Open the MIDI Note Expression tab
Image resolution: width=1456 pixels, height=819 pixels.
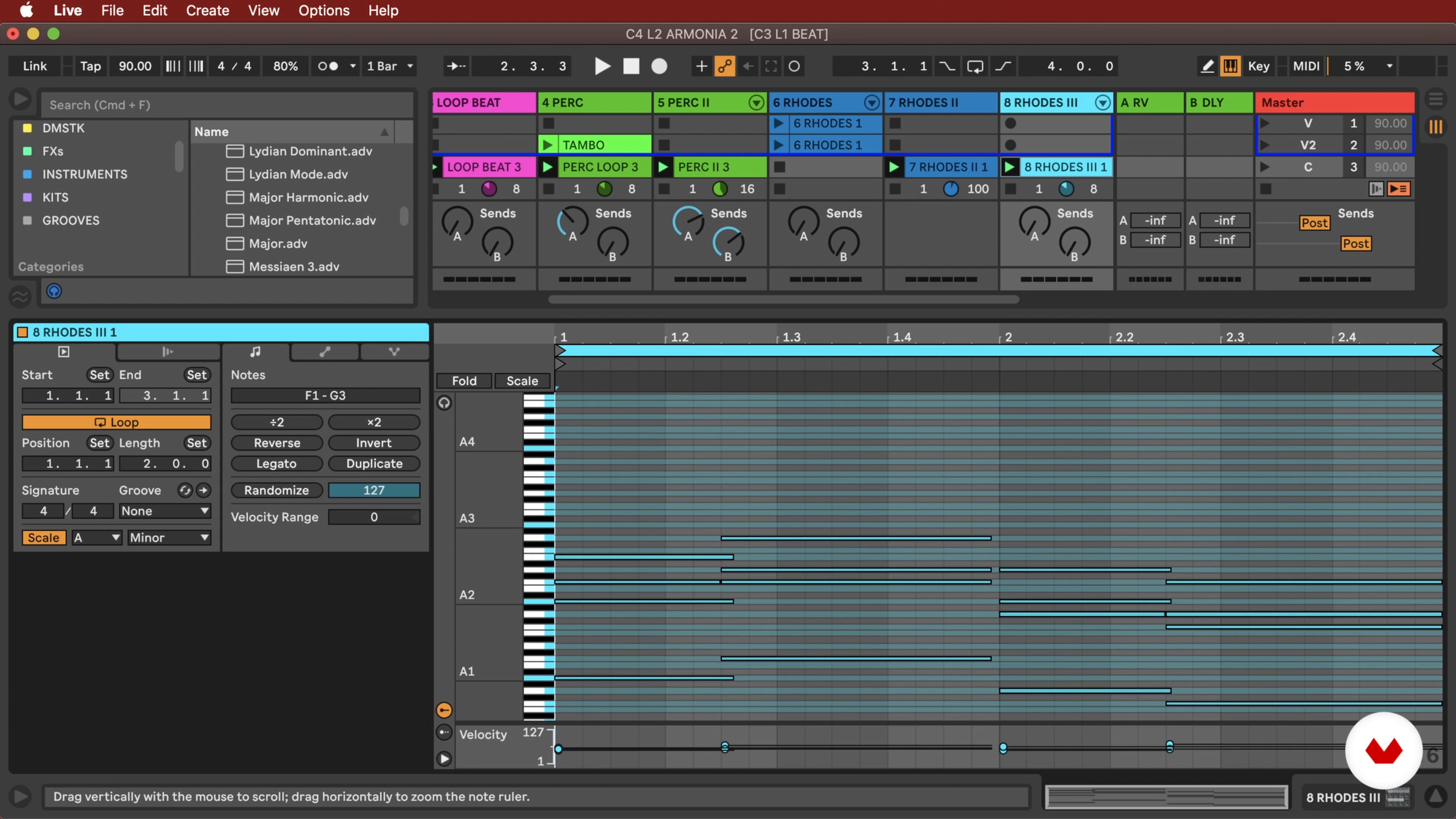point(394,351)
